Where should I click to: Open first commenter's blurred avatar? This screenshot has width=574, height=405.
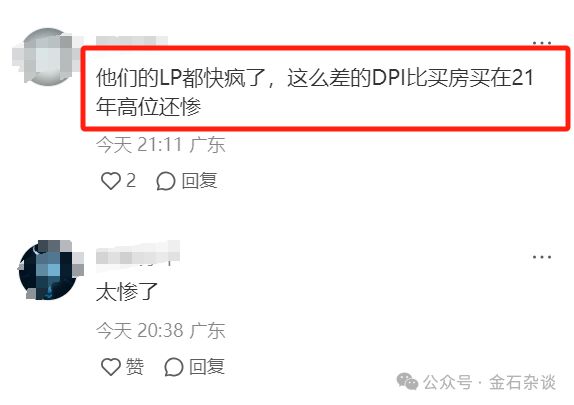click(x=48, y=57)
